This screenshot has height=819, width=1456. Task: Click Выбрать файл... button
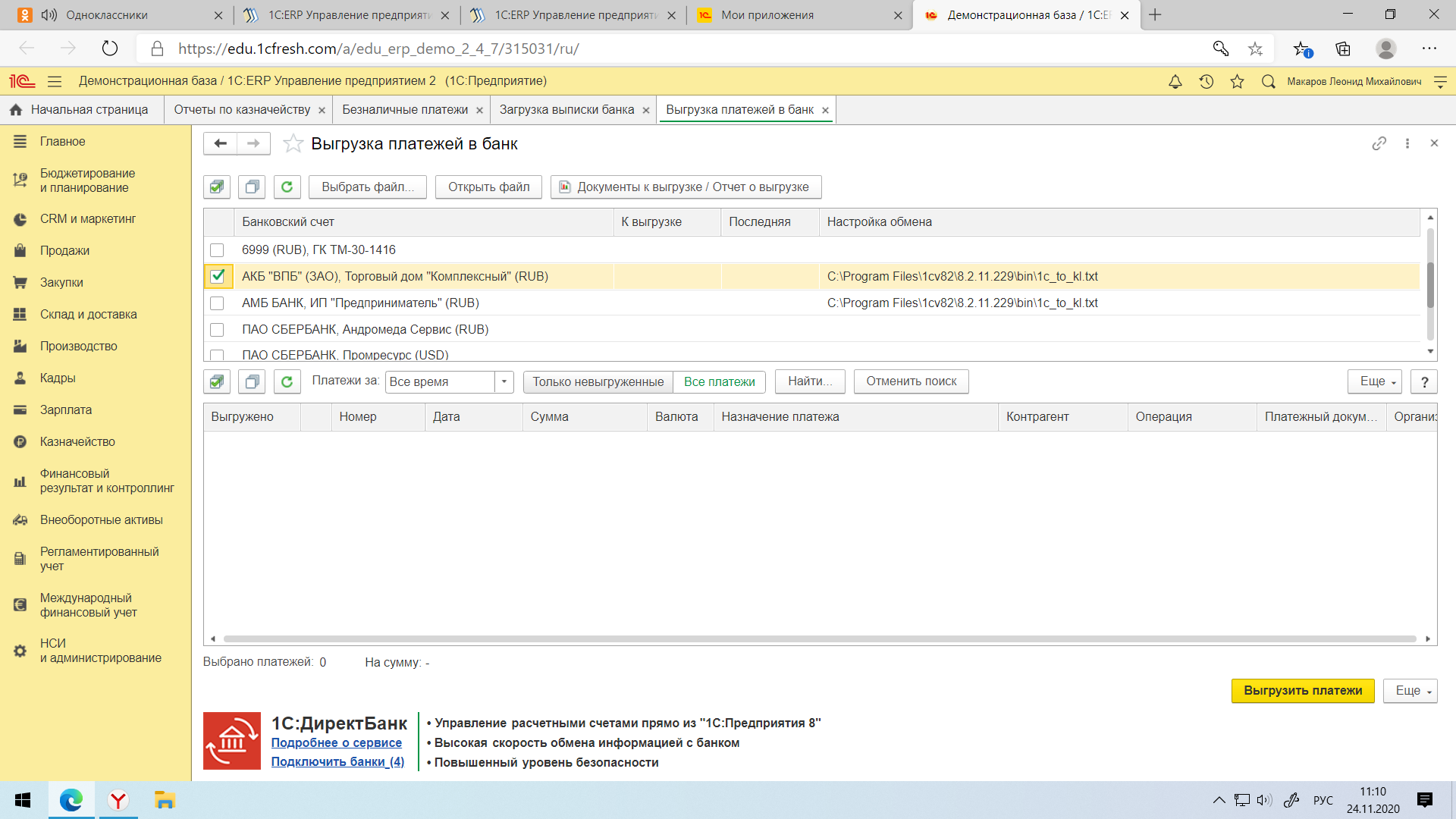[x=368, y=187]
